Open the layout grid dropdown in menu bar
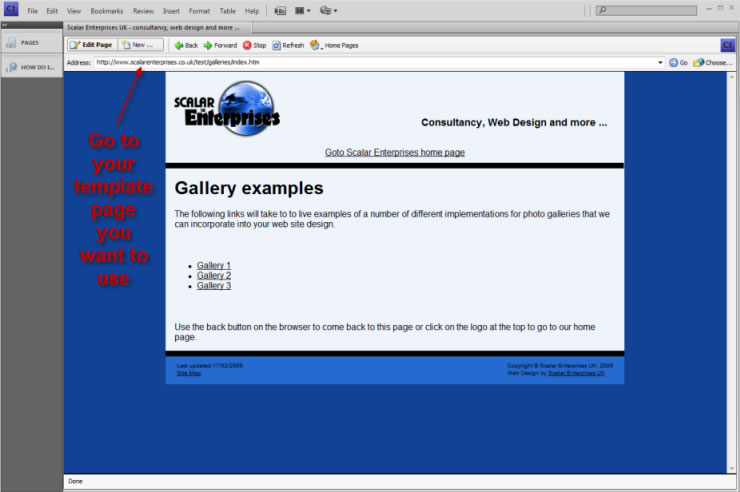 tap(303, 10)
